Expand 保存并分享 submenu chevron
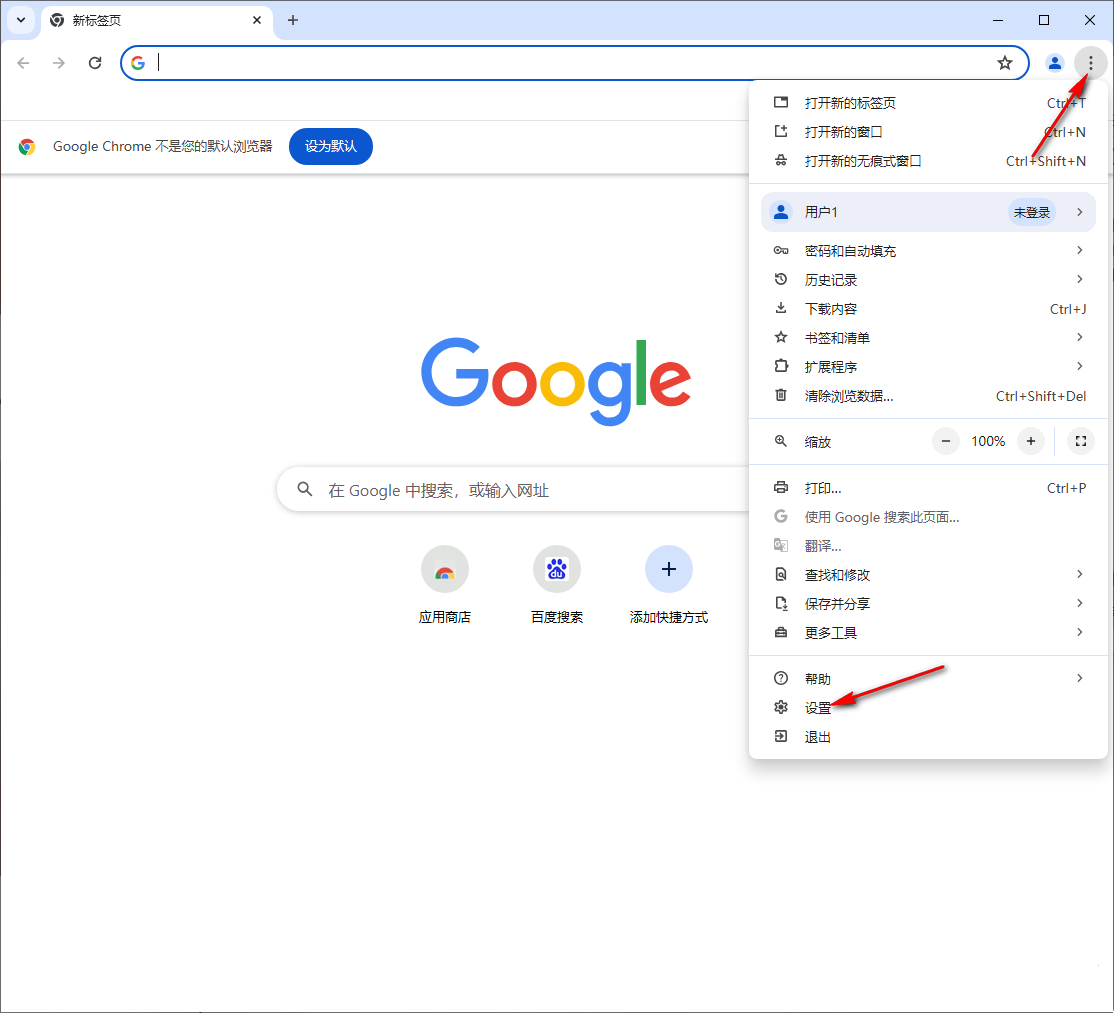Screen dimensions: 1114x1013 (x=1079, y=603)
